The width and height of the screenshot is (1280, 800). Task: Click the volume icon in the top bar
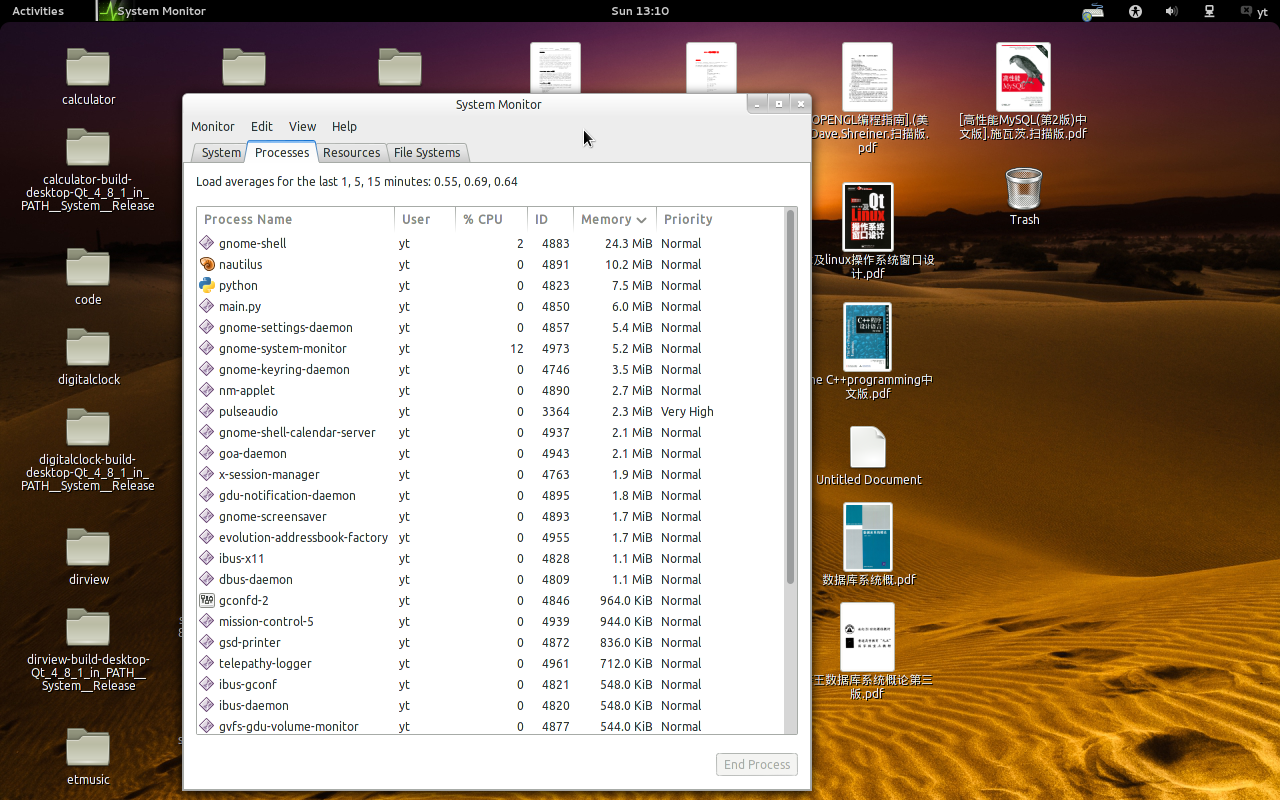pyautogui.click(x=1171, y=11)
